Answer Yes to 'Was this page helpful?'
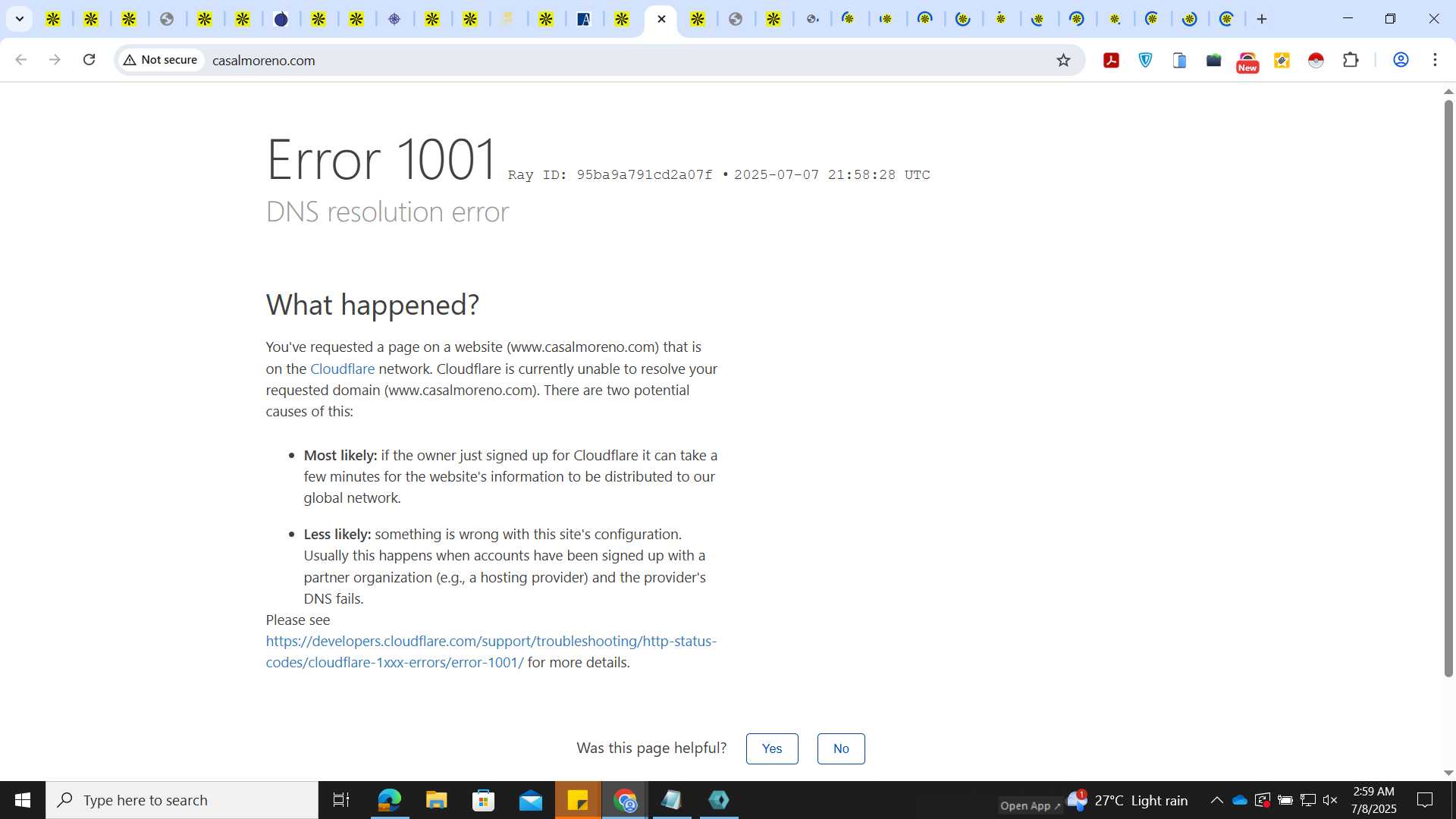1456x819 pixels. (x=772, y=748)
